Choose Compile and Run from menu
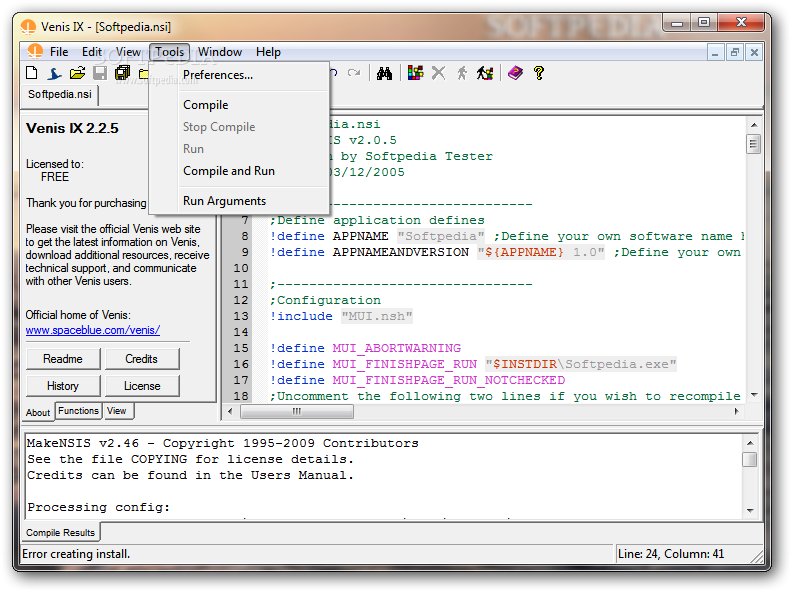The width and height of the screenshot is (792, 592). [x=239, y=171]
